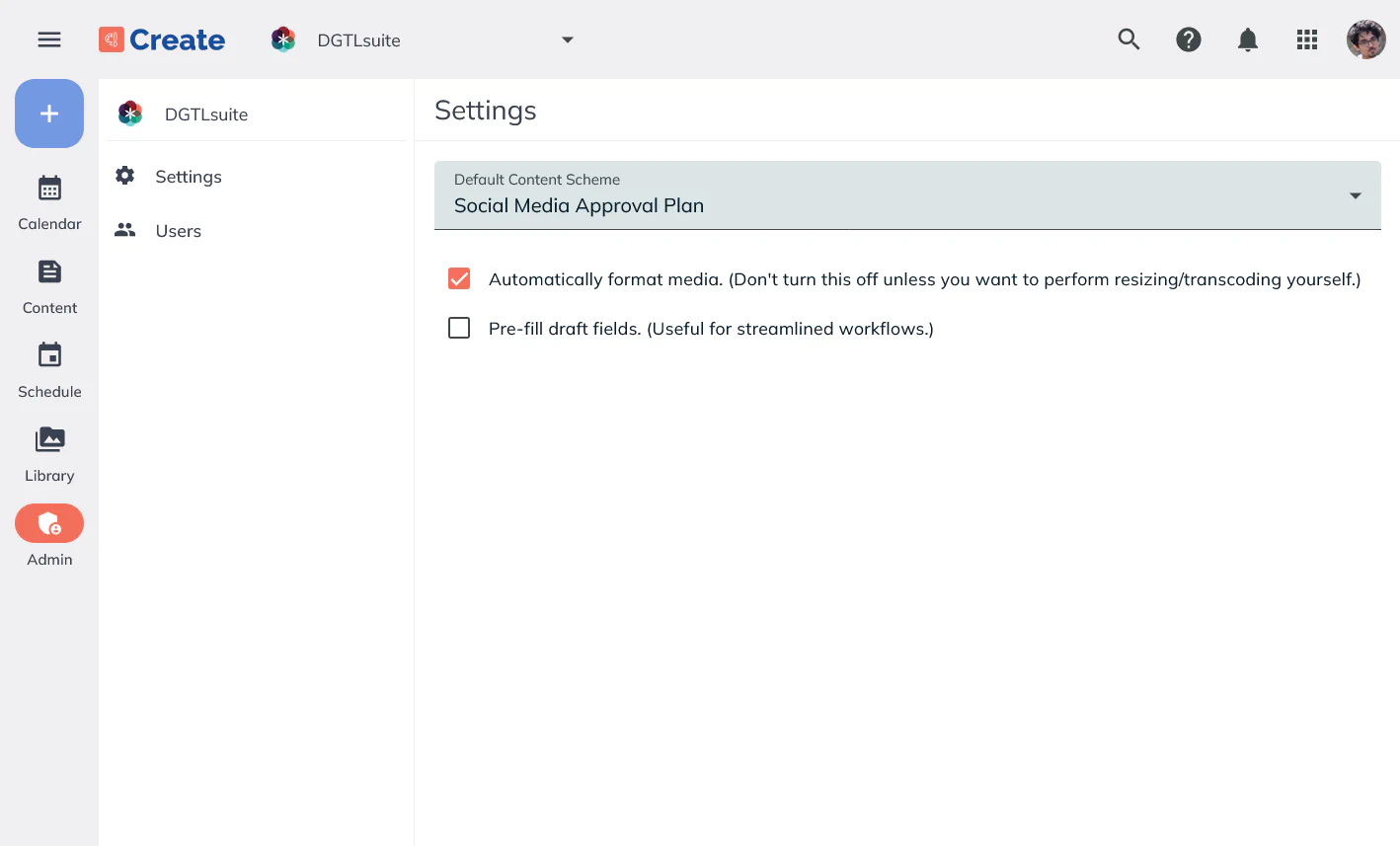This screenshot has width=1400, height=846.
Task: Open the help question mark icon
Action: pos(1188,39)
